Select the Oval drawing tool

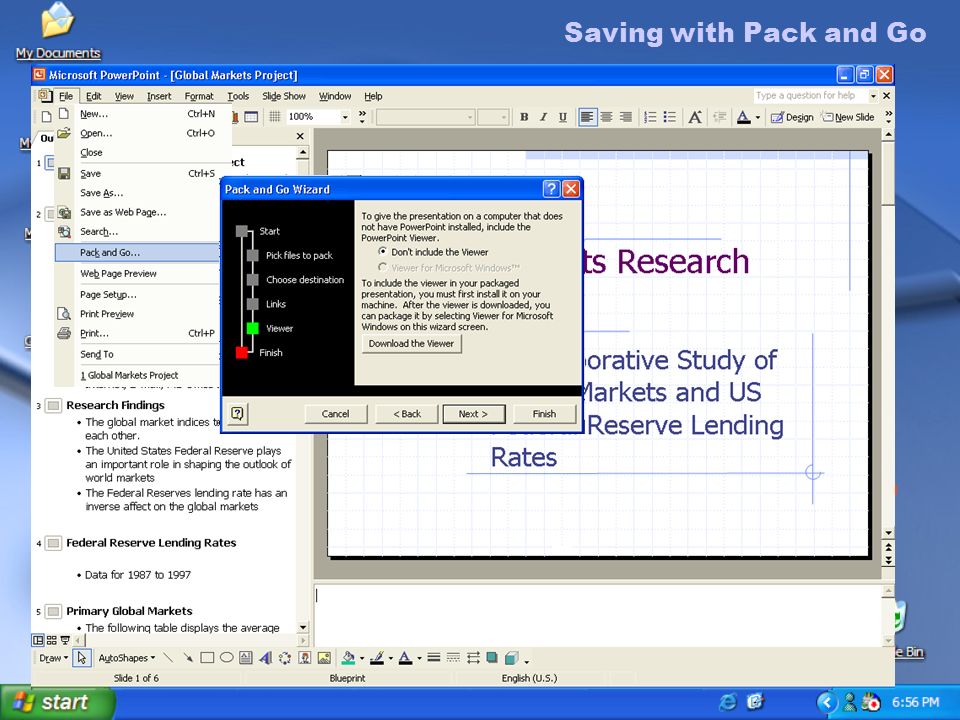pyautogui.click(x=227, y=658)
